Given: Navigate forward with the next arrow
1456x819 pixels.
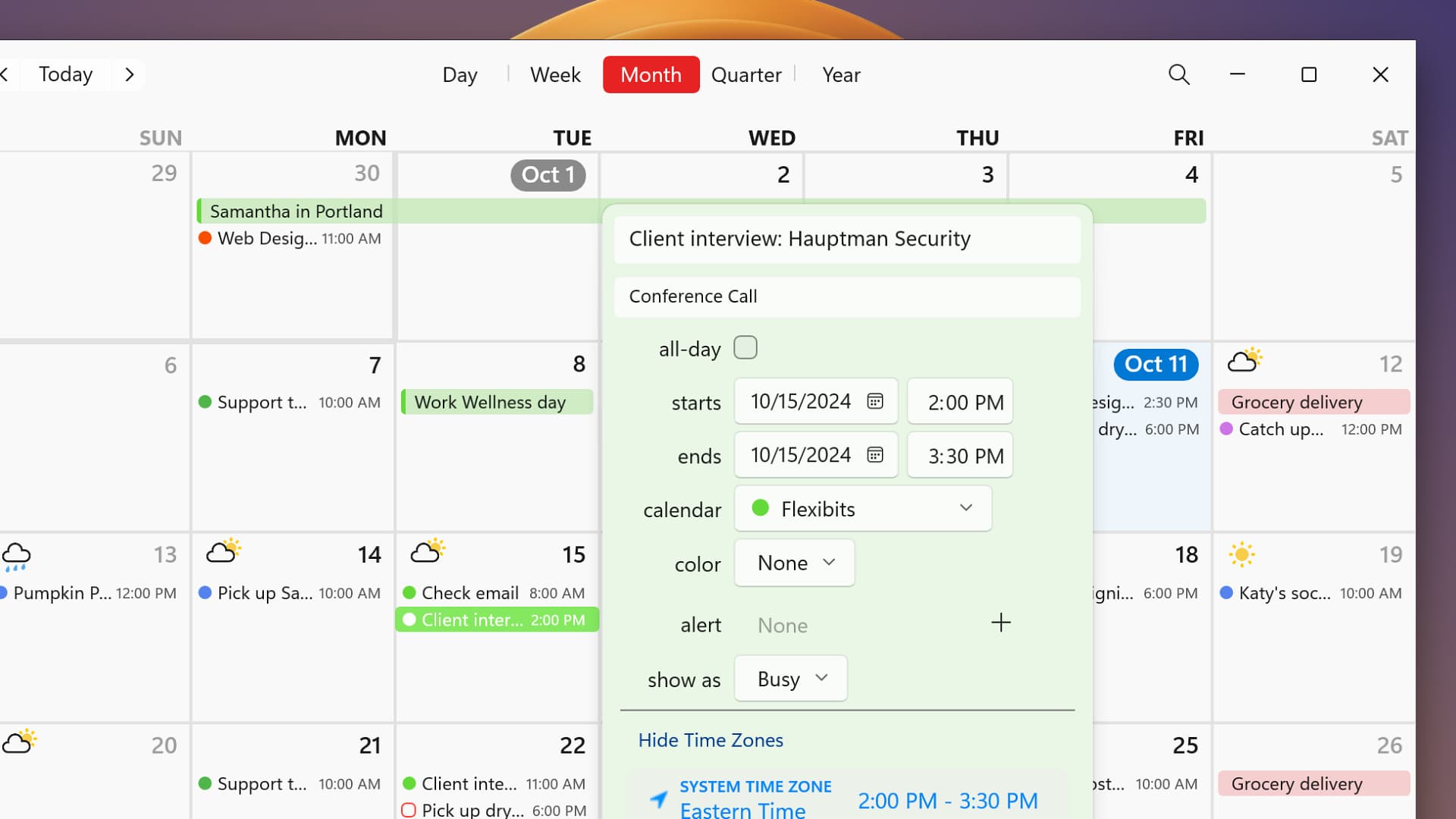Looking at the screenshot, I should pyautogui.click(x=129, y=74).
